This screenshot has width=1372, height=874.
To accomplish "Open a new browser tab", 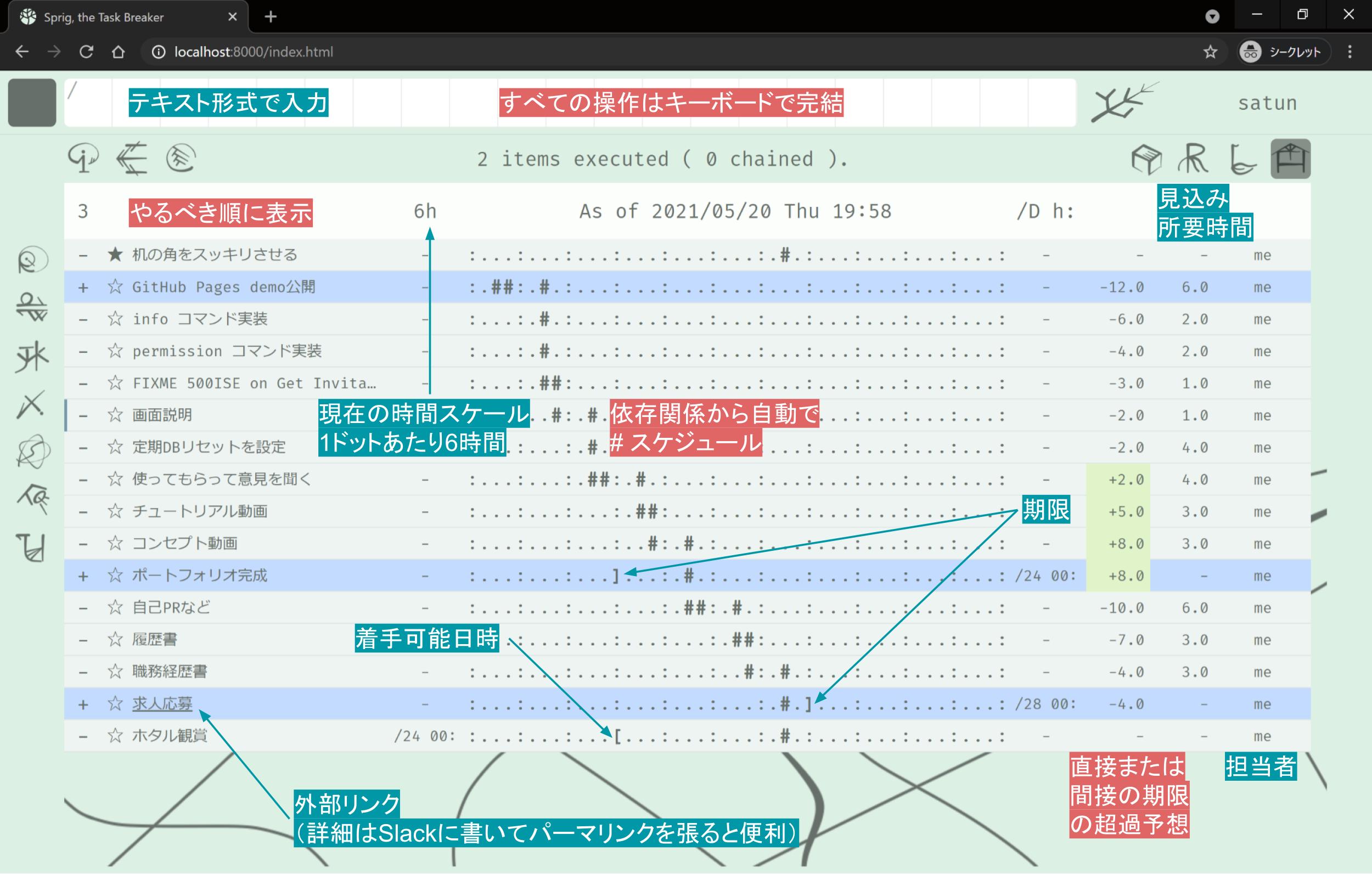I will pyautogui.click(x=271, y=17).
